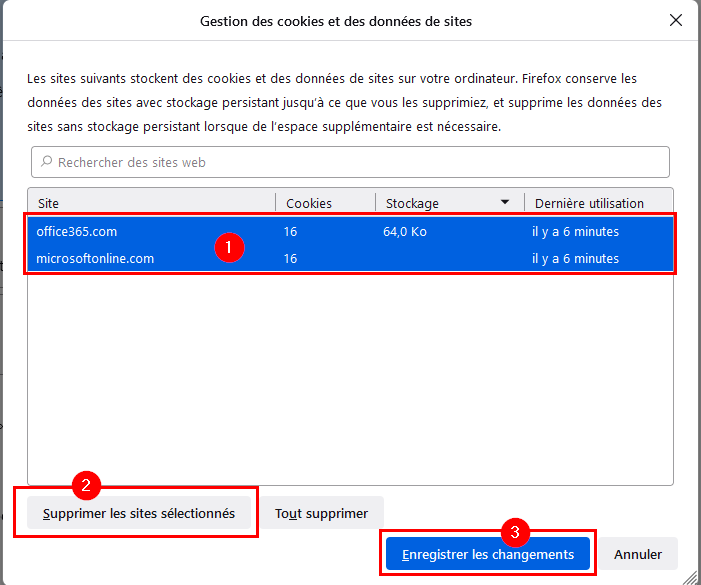Click the search magnifier icon
Screen dimensions: 701x585
46,161
